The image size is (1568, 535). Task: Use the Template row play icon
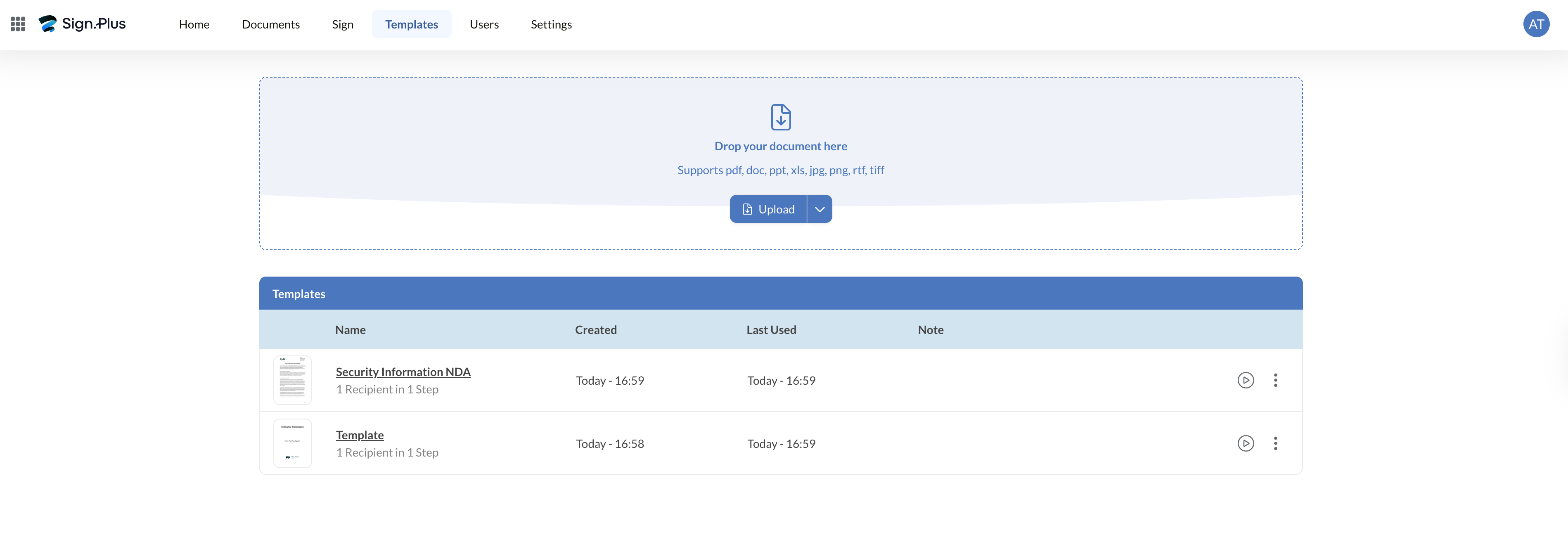click(x=1246, y=444)
